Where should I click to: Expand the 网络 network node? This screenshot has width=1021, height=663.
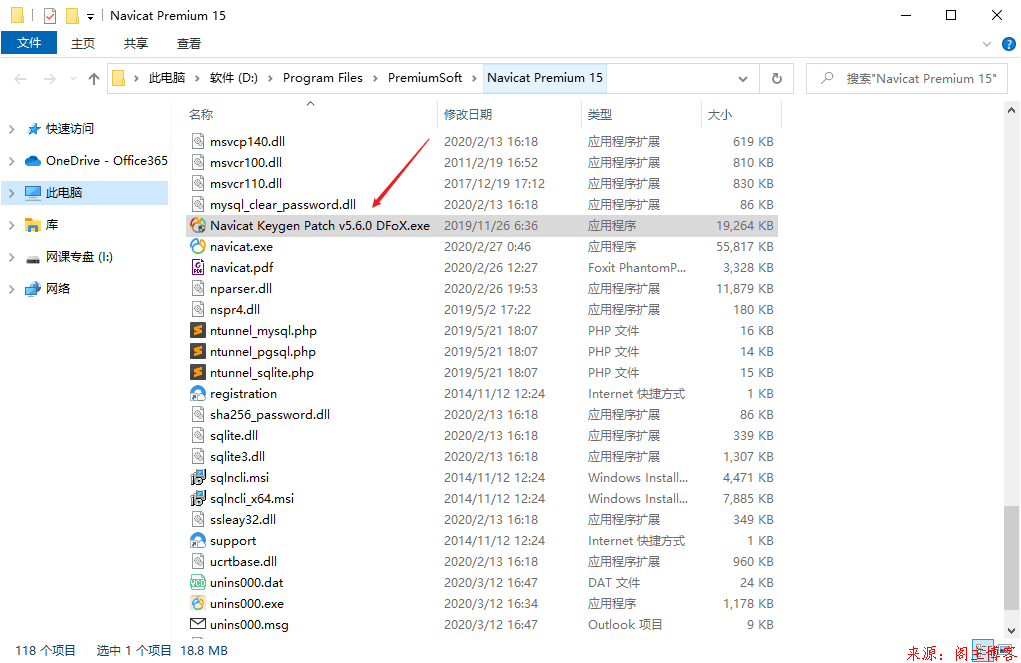[x=11, y=289]
